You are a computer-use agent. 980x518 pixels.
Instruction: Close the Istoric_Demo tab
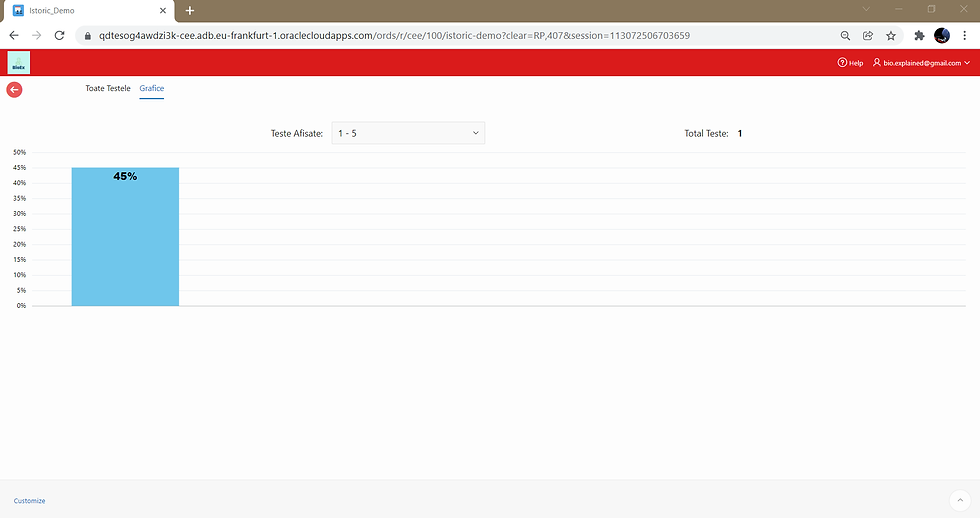162,11
